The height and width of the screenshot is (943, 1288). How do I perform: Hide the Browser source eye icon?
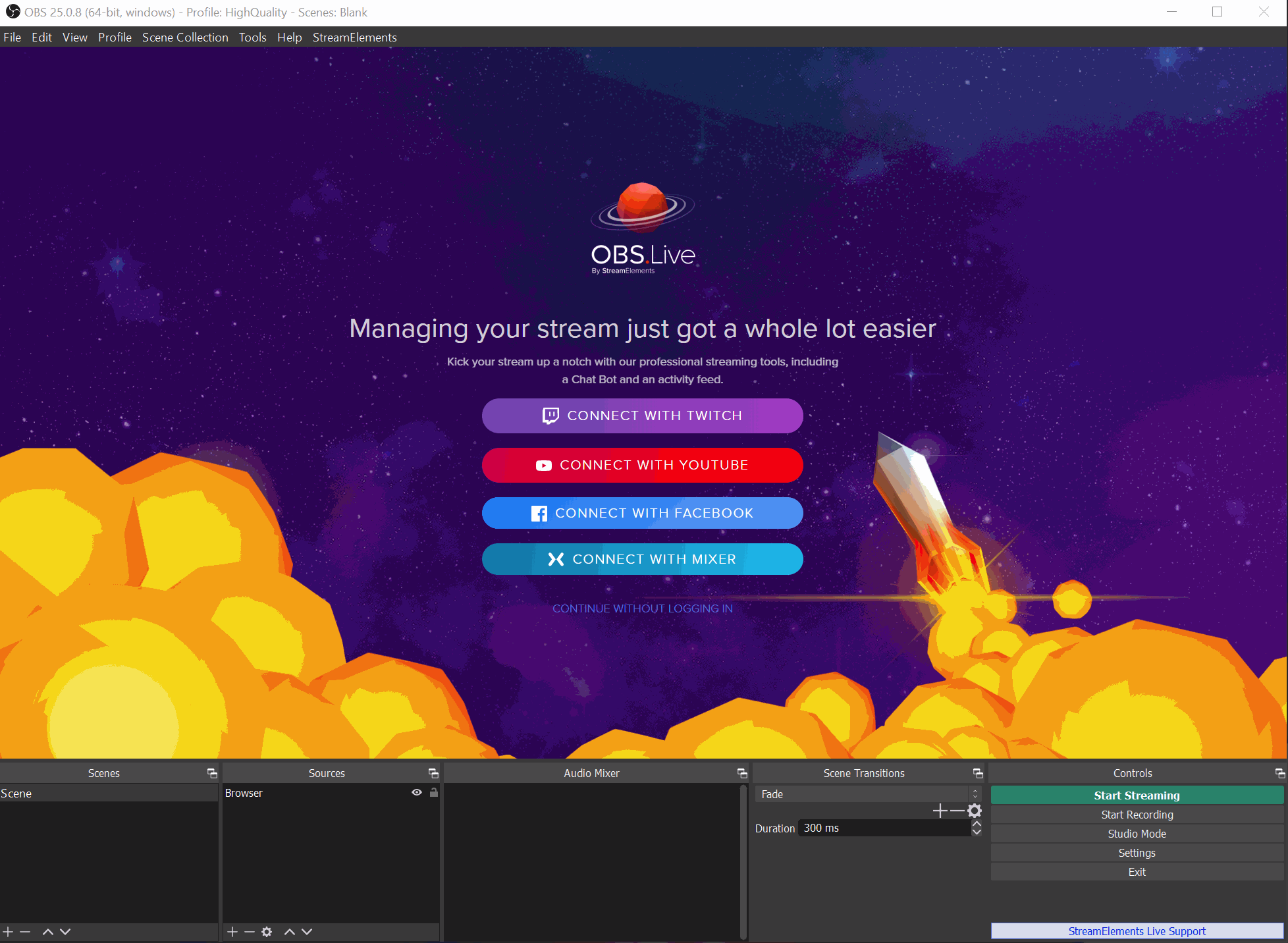[417, 793]
